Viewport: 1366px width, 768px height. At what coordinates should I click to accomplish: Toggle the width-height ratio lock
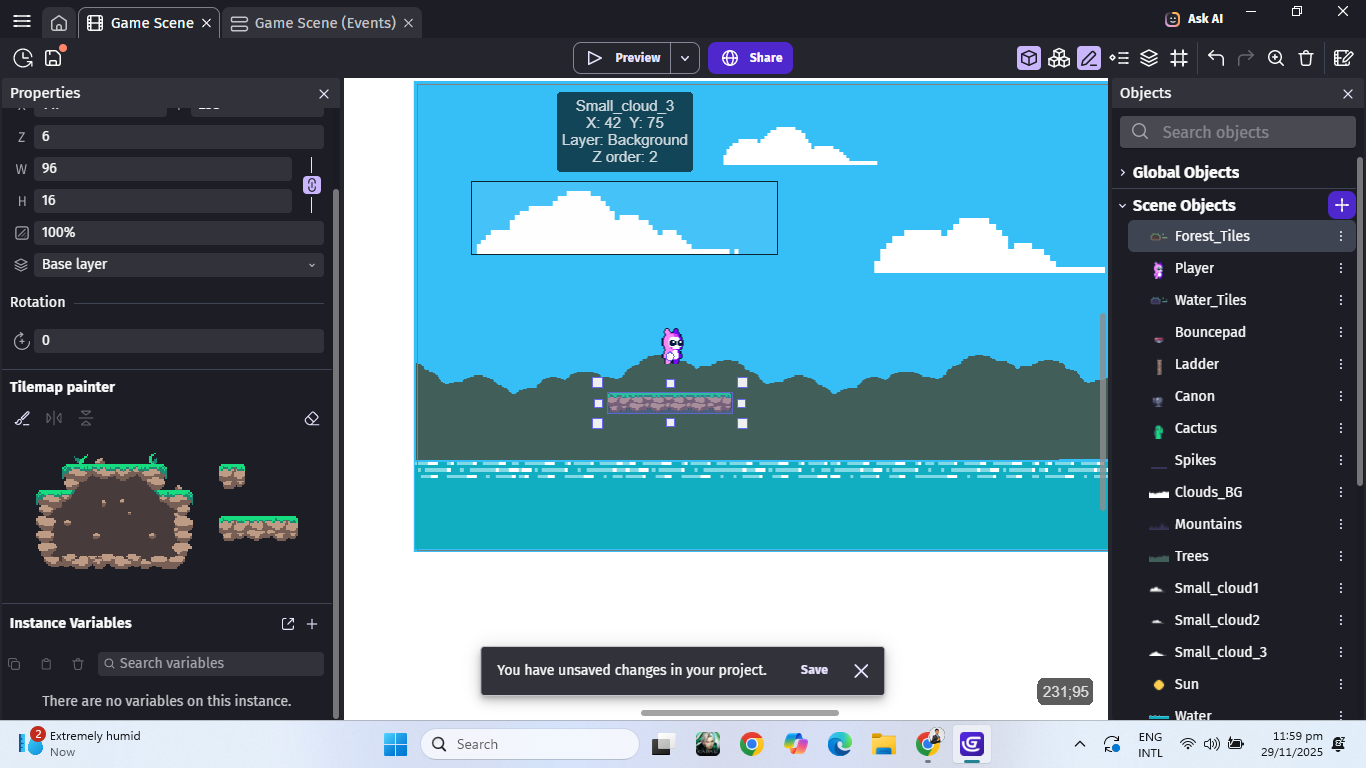[x=311, y=185]
